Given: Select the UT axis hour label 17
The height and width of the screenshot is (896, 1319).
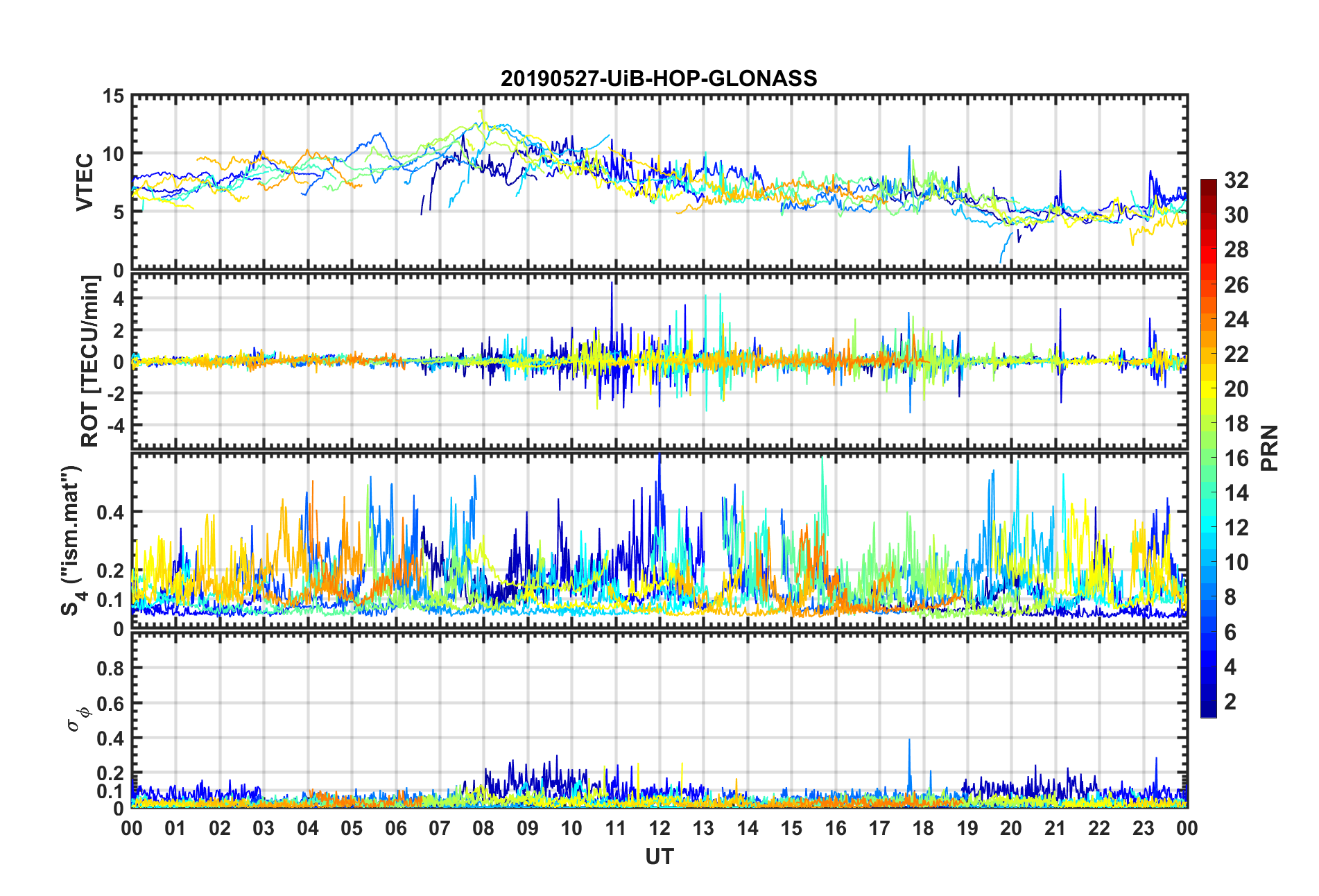Looking at the screenshot, I should 879,828.
